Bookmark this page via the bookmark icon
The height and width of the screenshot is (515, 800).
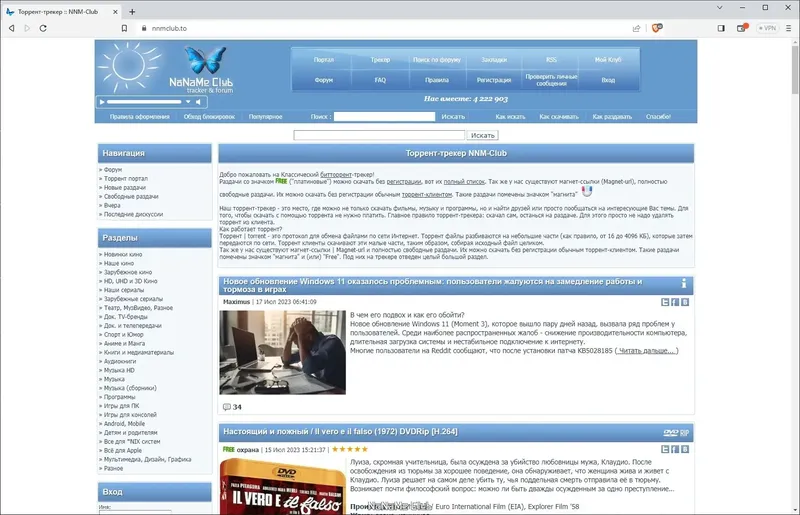click(124, 28)
